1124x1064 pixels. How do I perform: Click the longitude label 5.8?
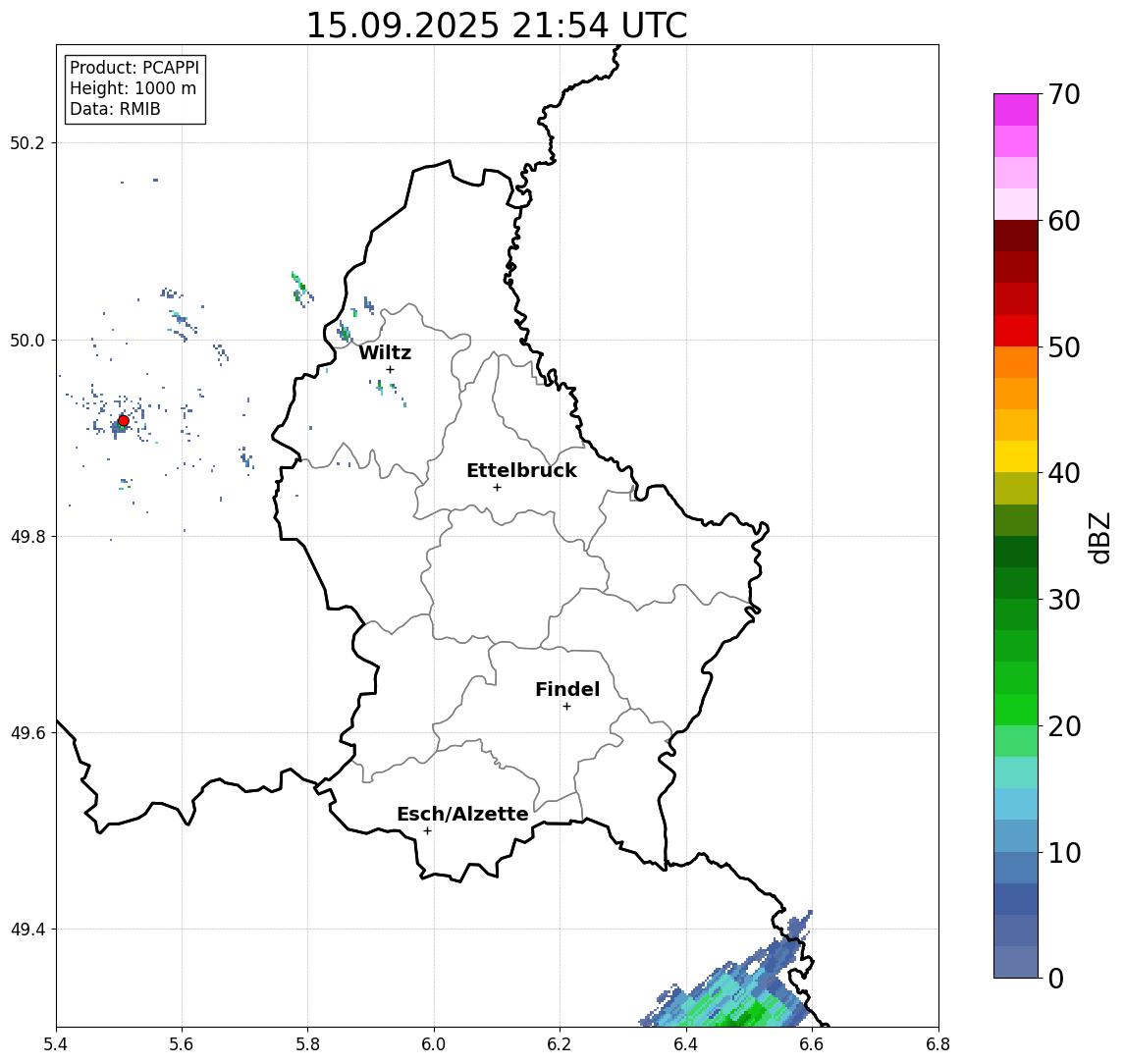tap(307, 1044)
